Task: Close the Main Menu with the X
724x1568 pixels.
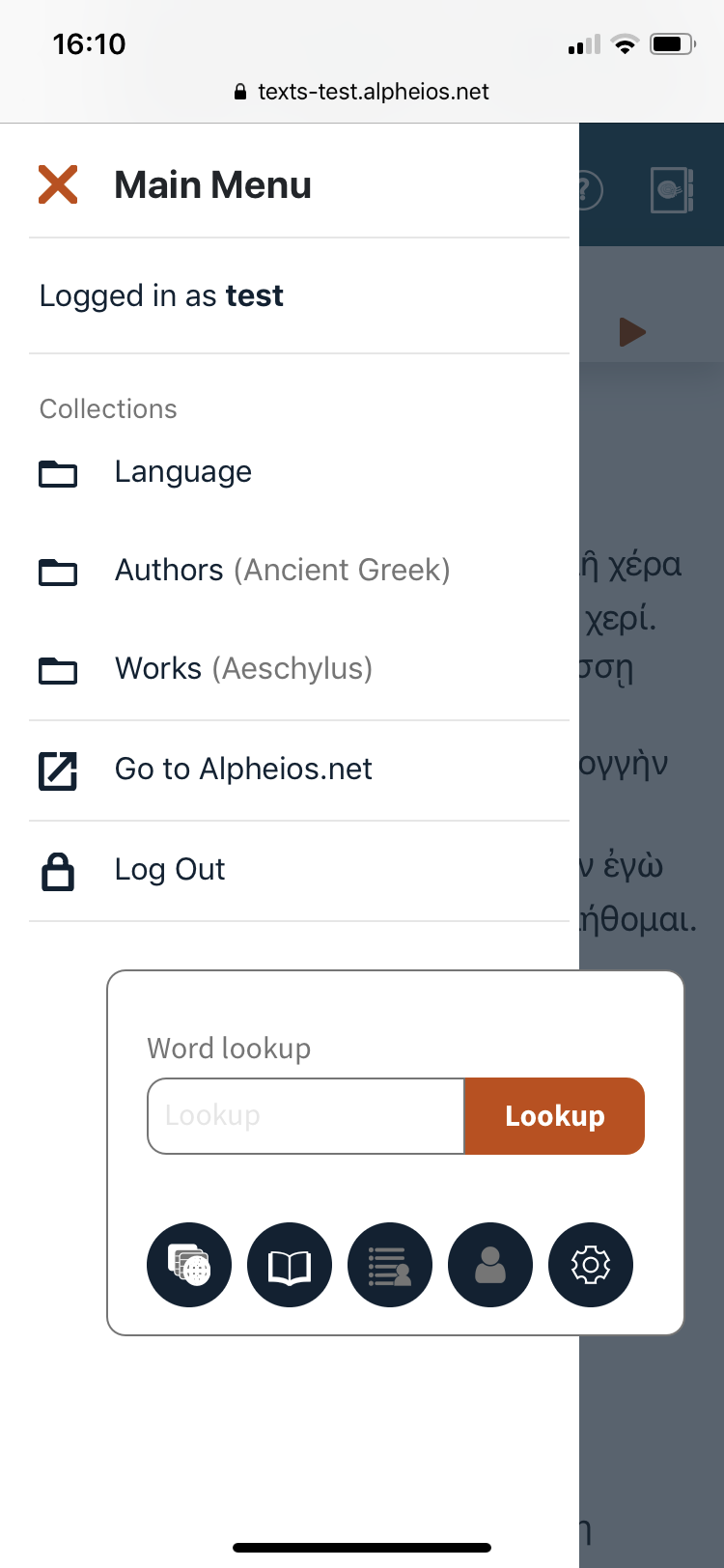Action: (57, 183)
